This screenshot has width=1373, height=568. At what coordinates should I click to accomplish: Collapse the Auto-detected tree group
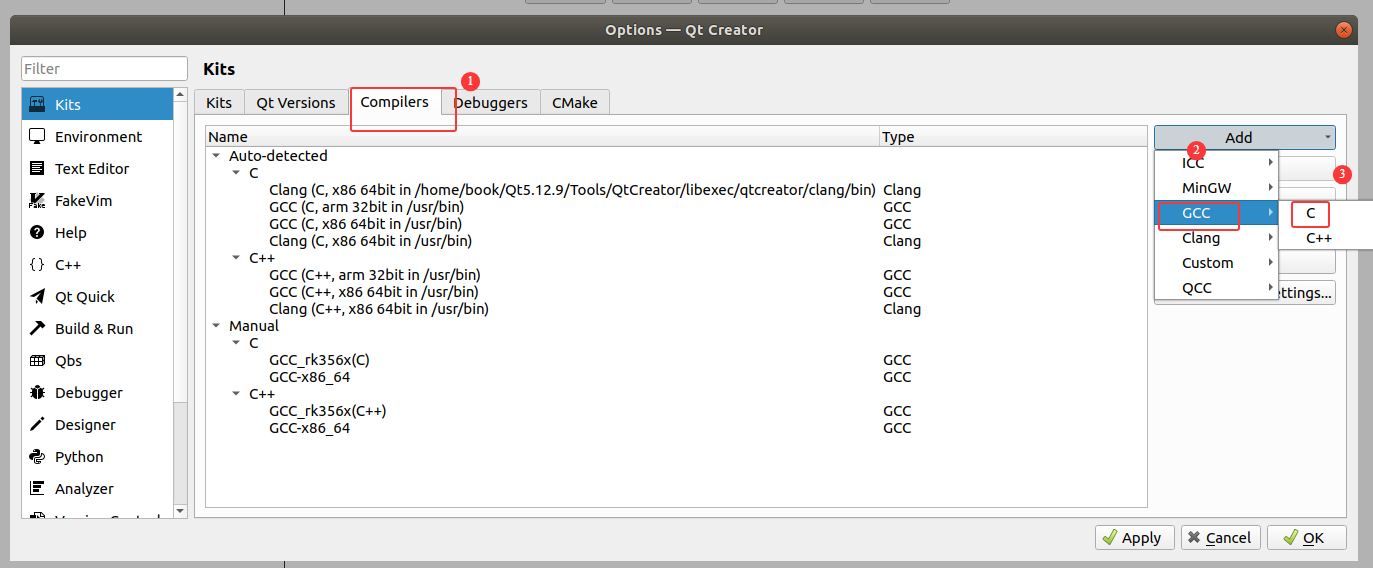[216, 156]
